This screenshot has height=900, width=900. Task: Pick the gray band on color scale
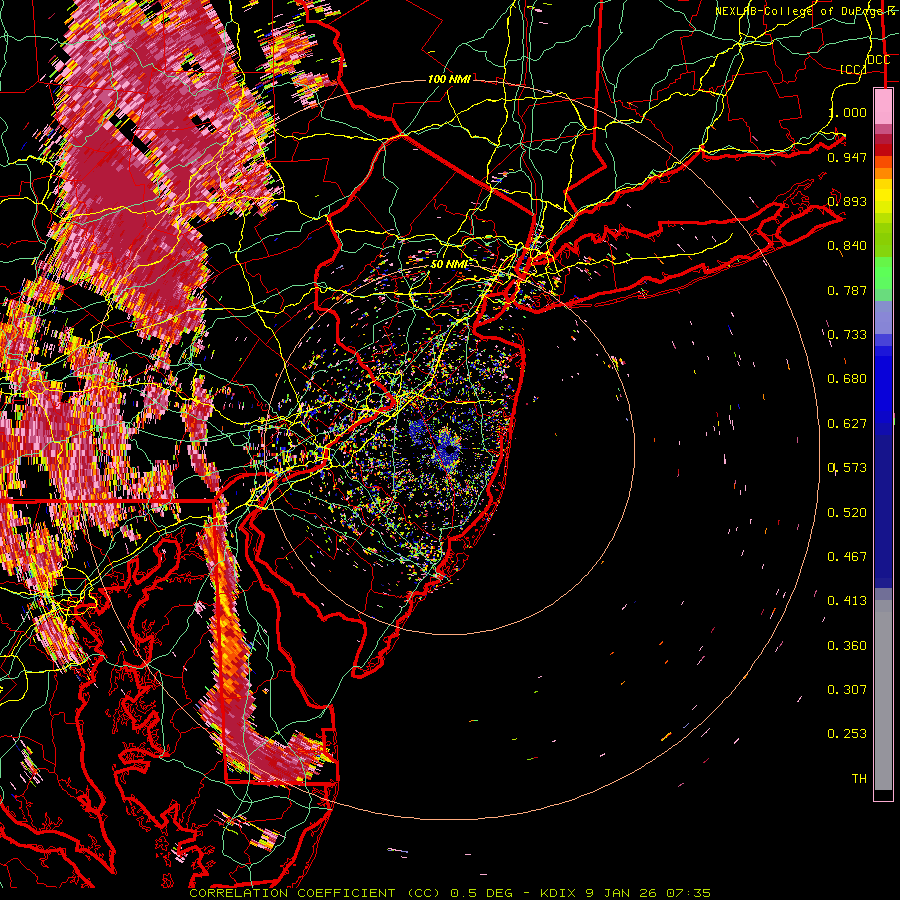883,695
